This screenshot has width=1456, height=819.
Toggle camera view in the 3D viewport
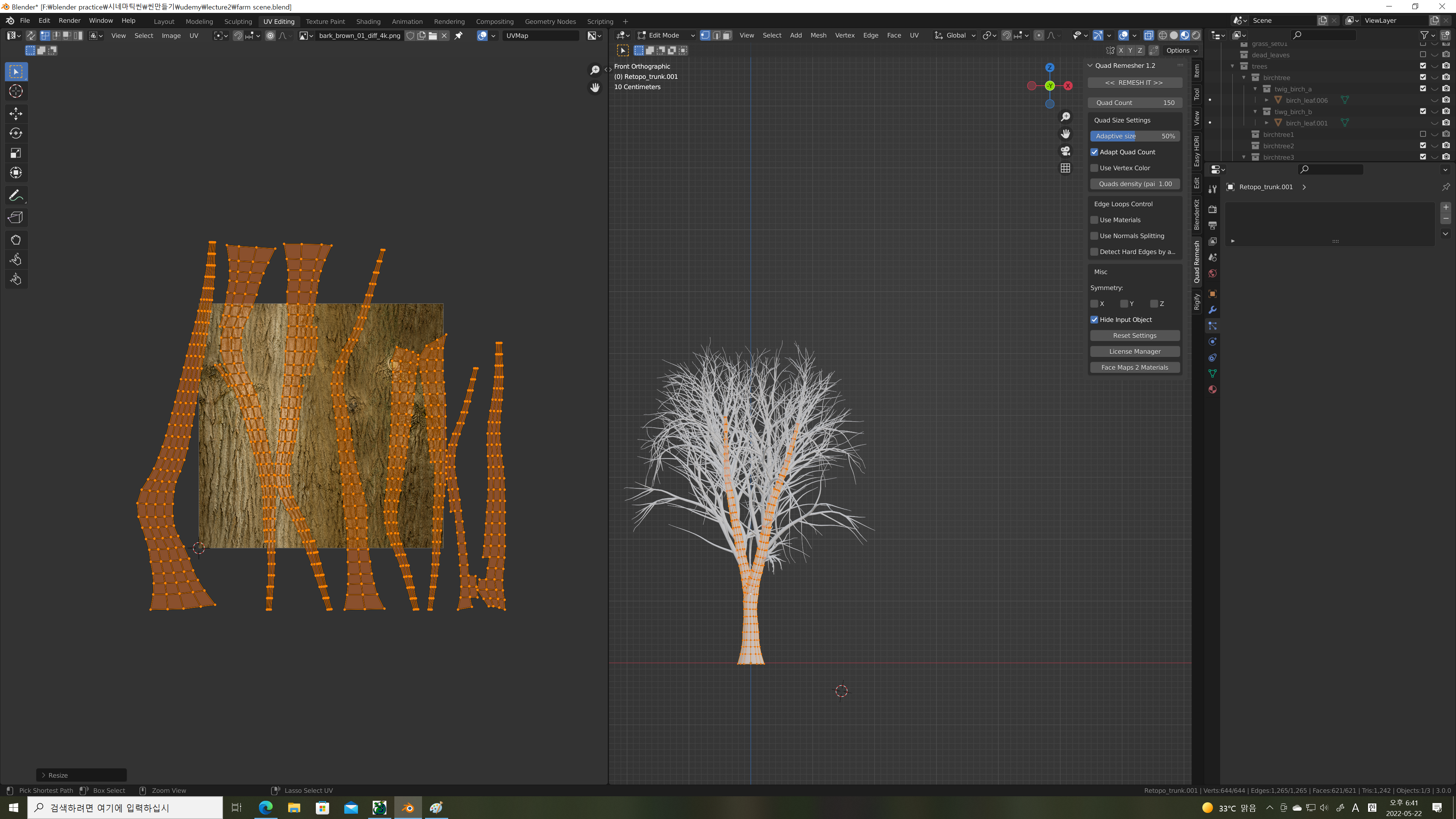(x=1065, y=151)
